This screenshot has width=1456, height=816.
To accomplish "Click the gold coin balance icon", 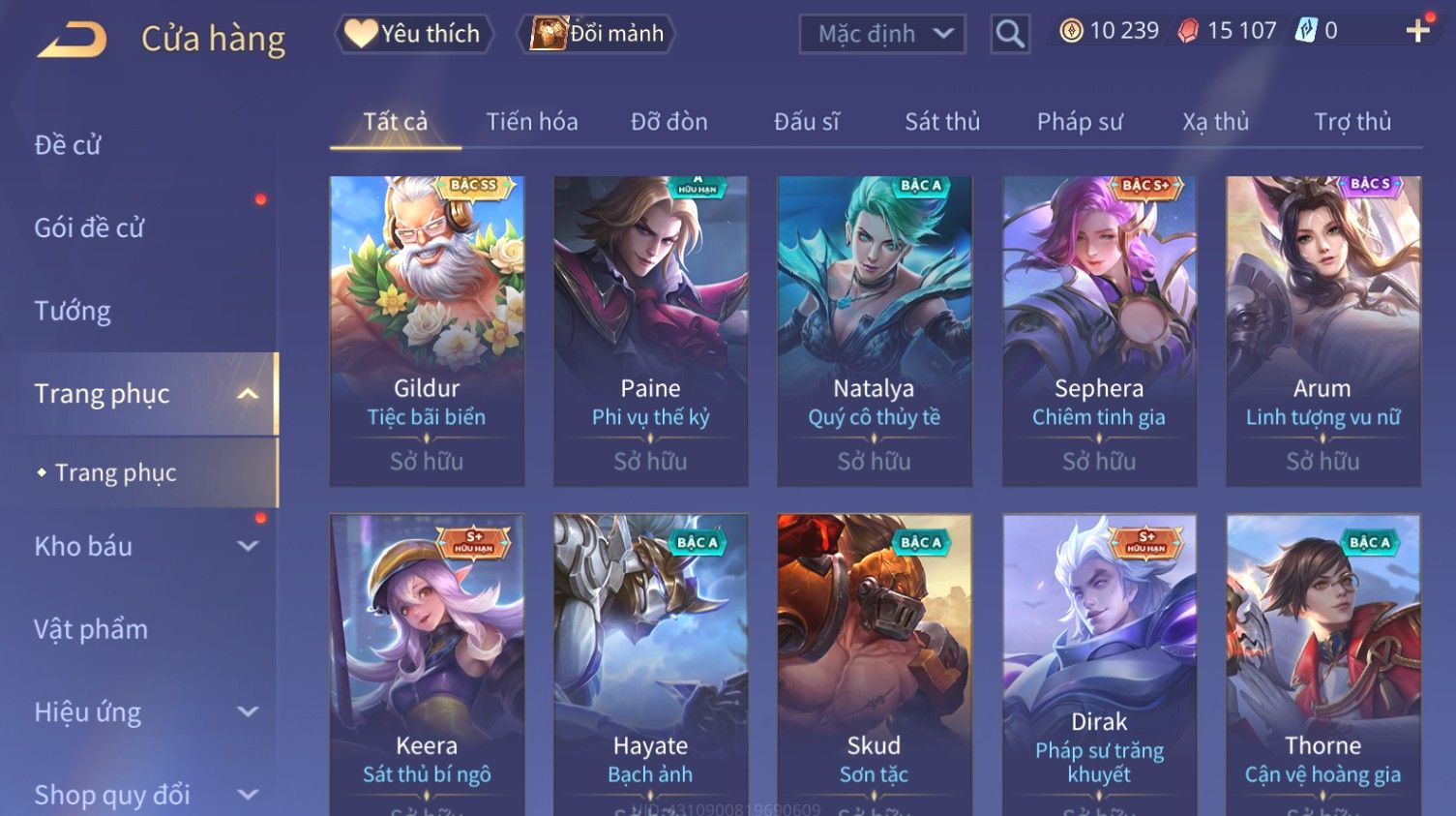I will point(1071,31).
